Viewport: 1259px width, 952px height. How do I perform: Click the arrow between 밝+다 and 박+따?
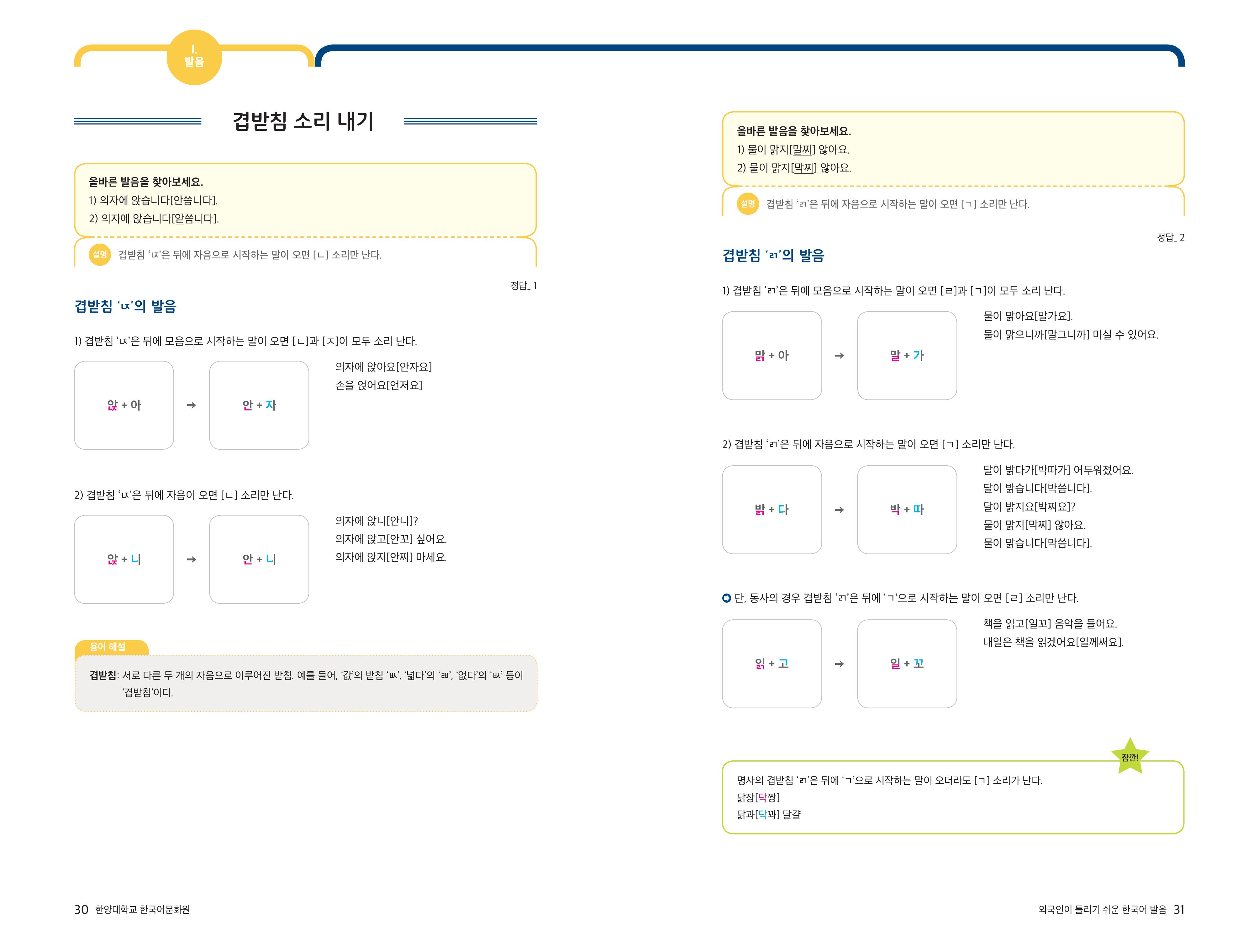point(839,510)
